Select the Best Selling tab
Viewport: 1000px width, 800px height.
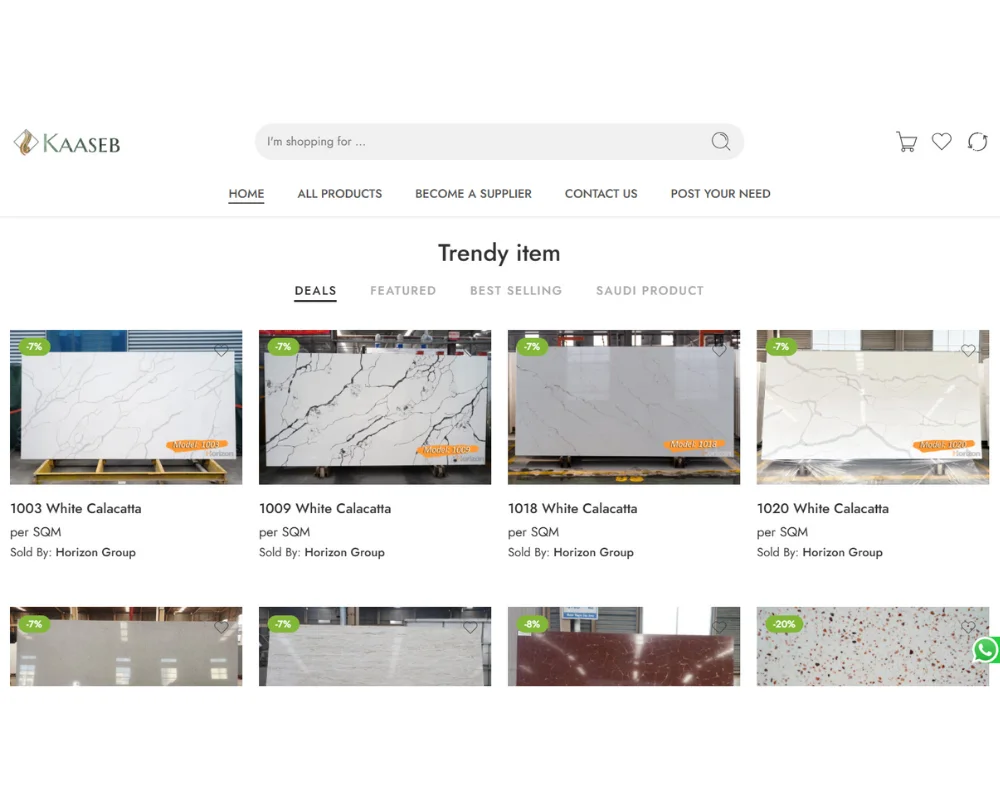tap(516, 291)
